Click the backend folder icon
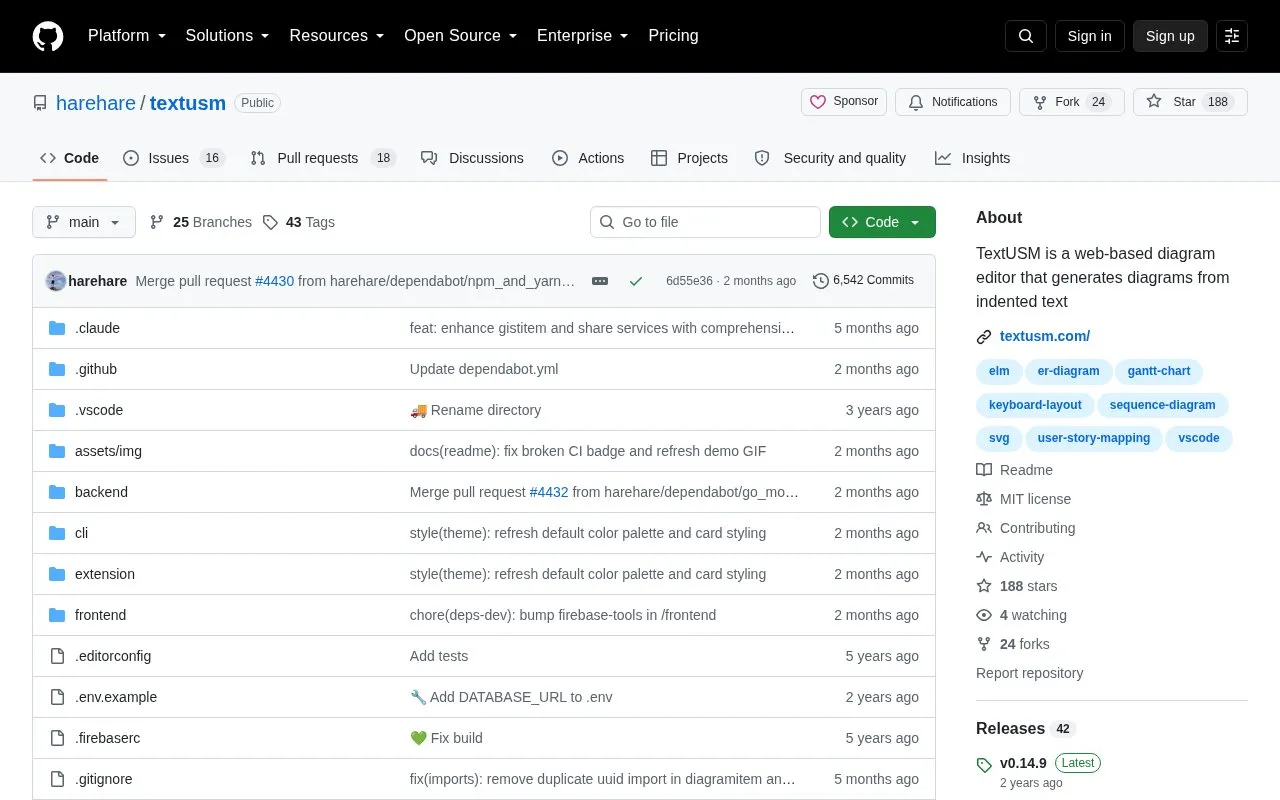 [x=57, y=492]
